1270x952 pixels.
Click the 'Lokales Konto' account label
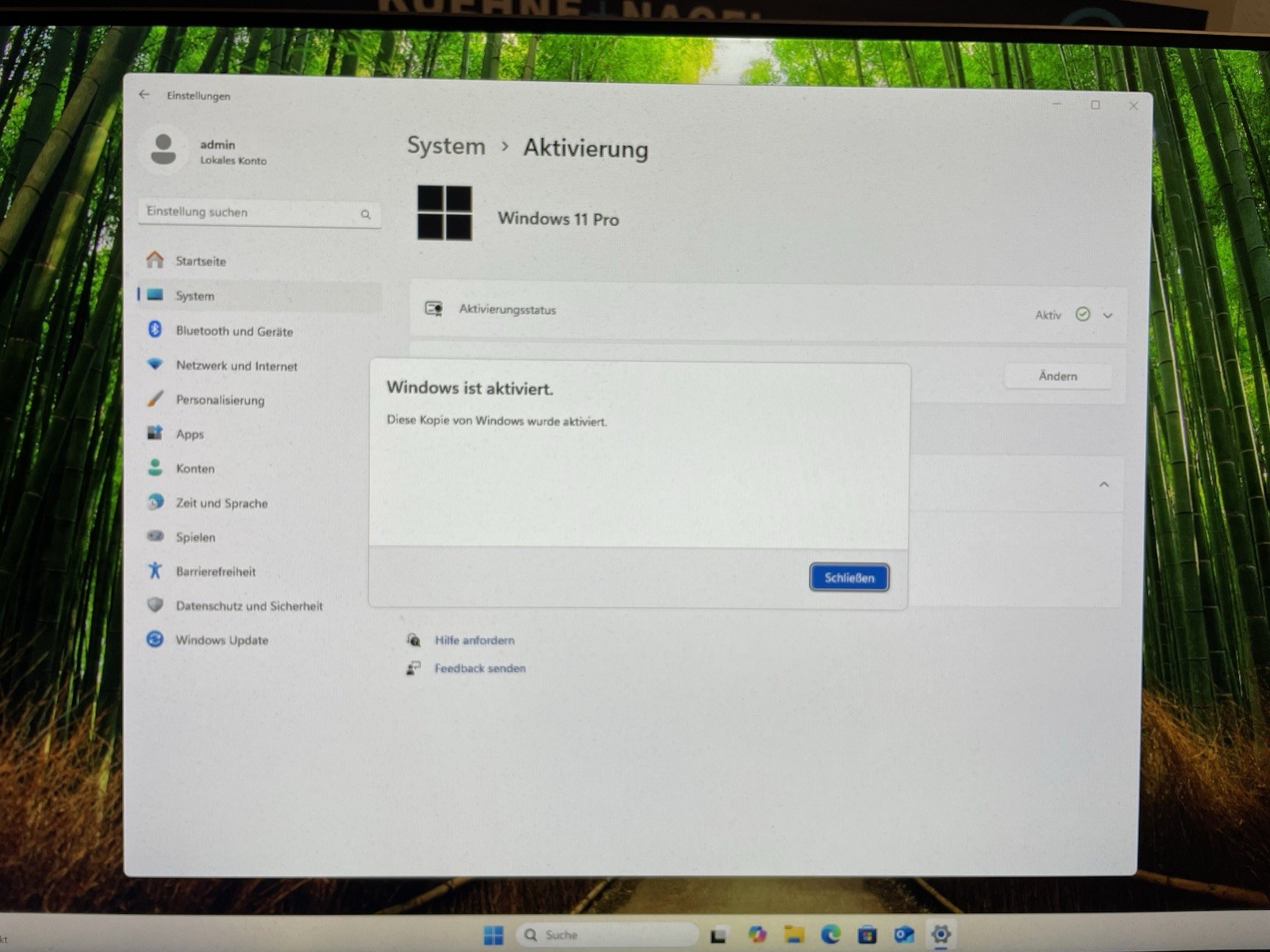point(233,160)
